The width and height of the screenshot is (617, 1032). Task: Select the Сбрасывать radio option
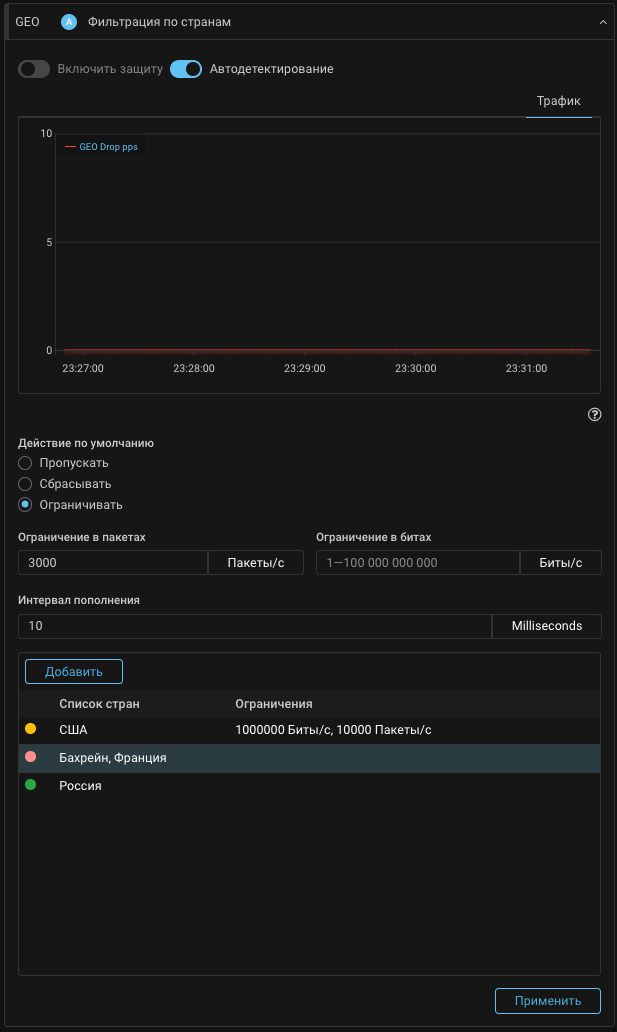26,484
